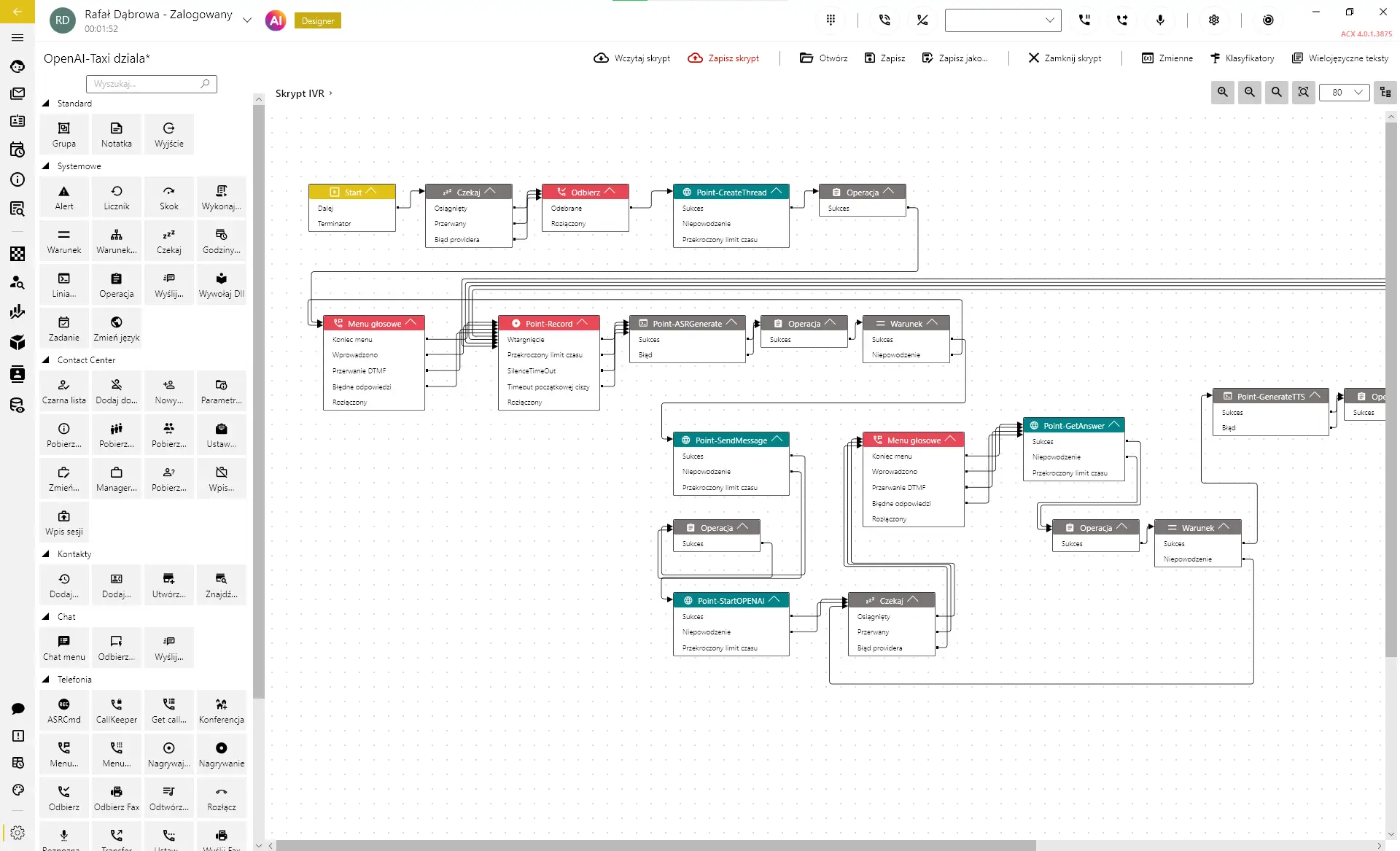Screen dimensions: 1400x851
Task: Click the Zapisz skrypt button
Action: 723,58
